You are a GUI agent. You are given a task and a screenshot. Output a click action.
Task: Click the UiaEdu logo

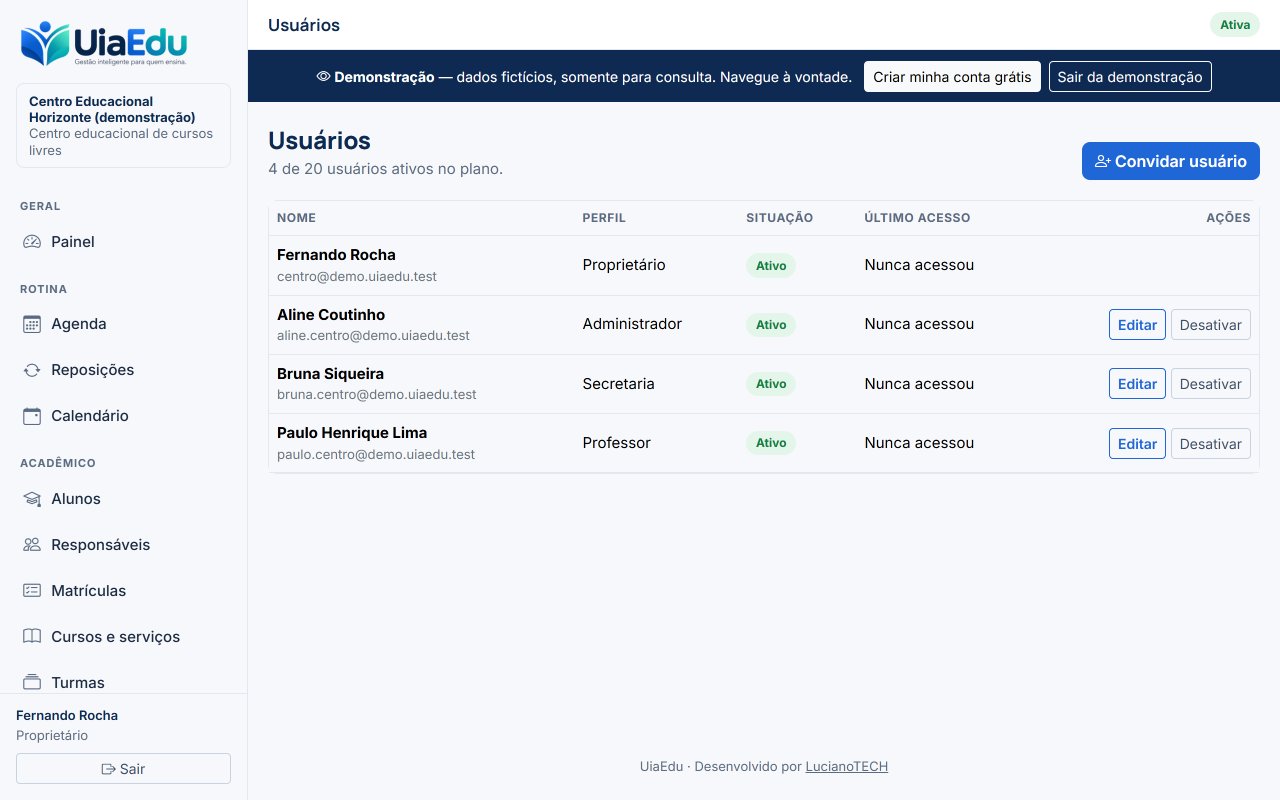pos(103,44)
